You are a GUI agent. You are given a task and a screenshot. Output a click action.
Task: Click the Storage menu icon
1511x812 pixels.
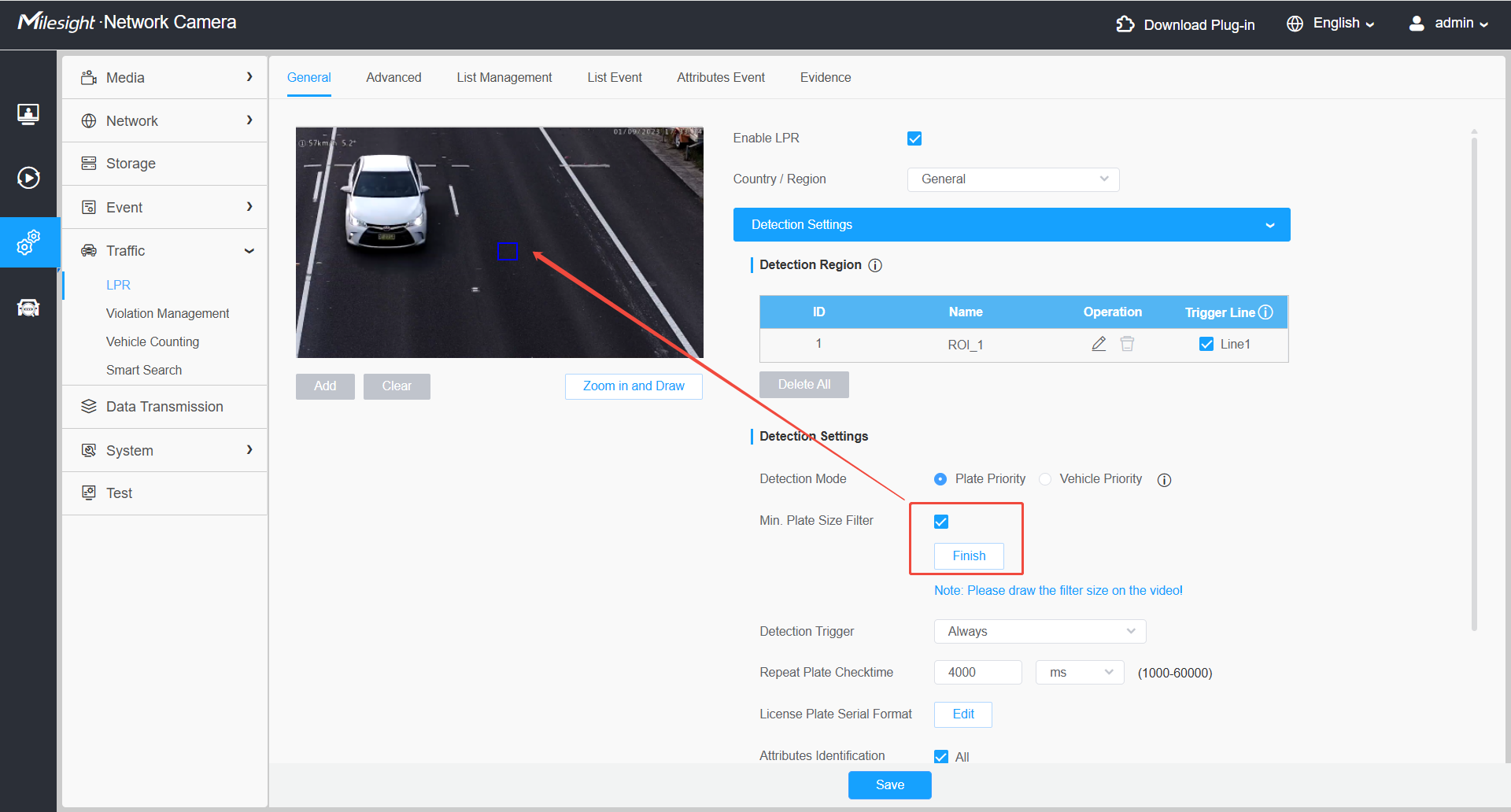click(x=89, y=163)
